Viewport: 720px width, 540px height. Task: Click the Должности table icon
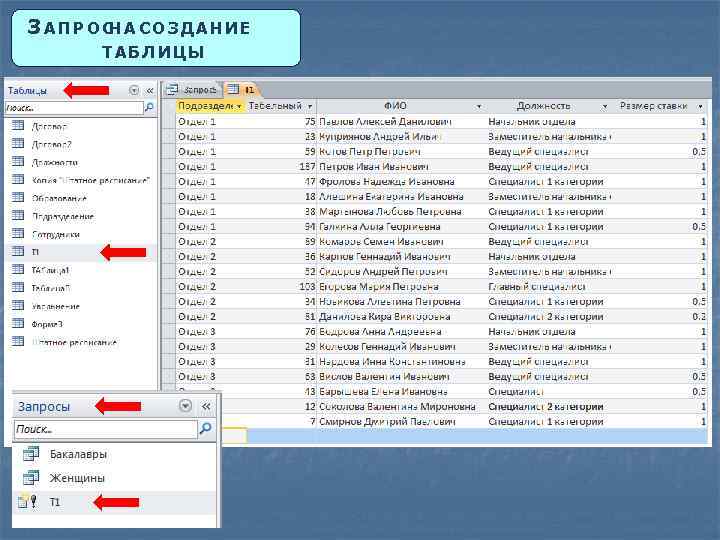17,161
